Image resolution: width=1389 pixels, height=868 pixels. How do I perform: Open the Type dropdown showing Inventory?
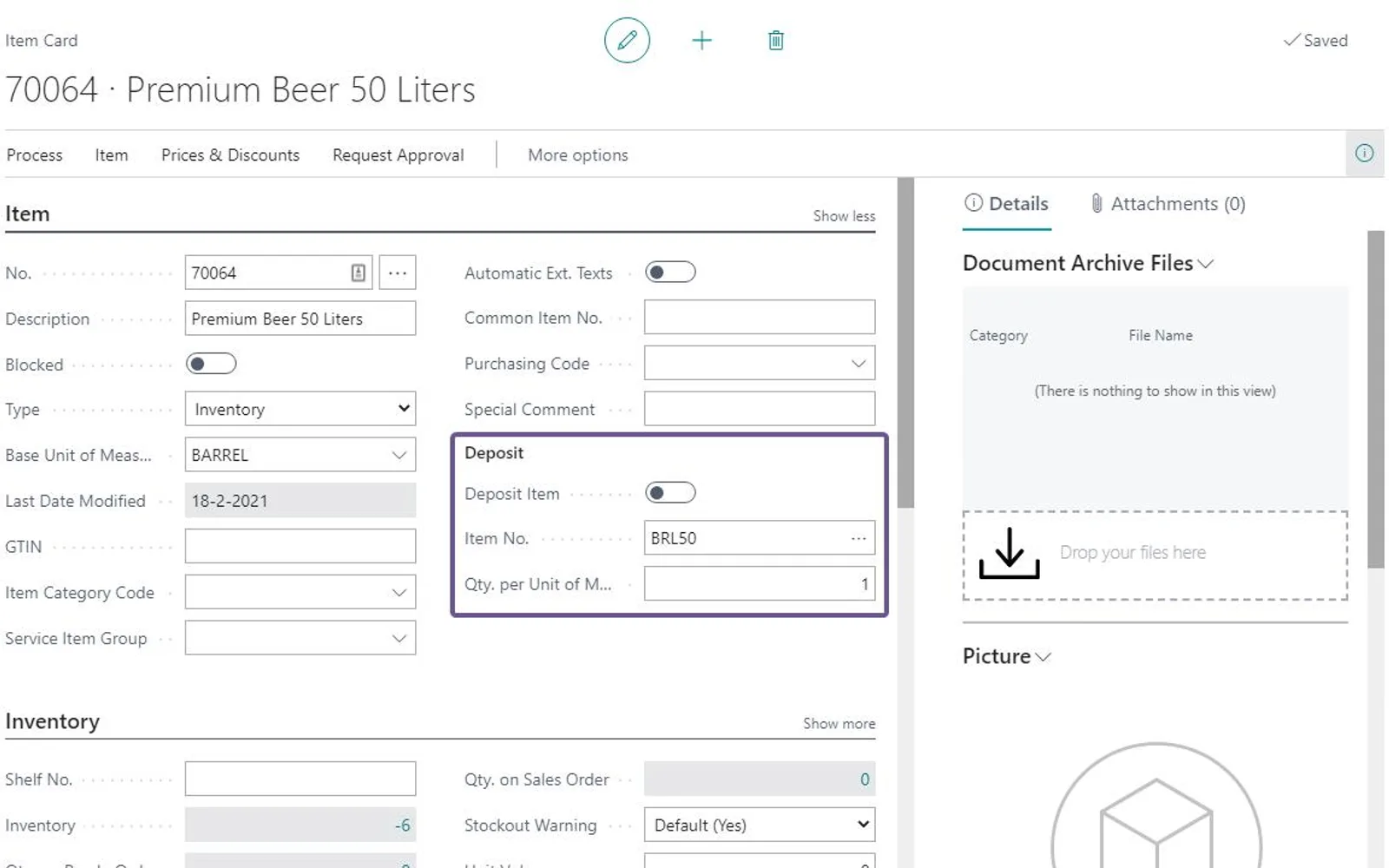click(x=300, y=409)
